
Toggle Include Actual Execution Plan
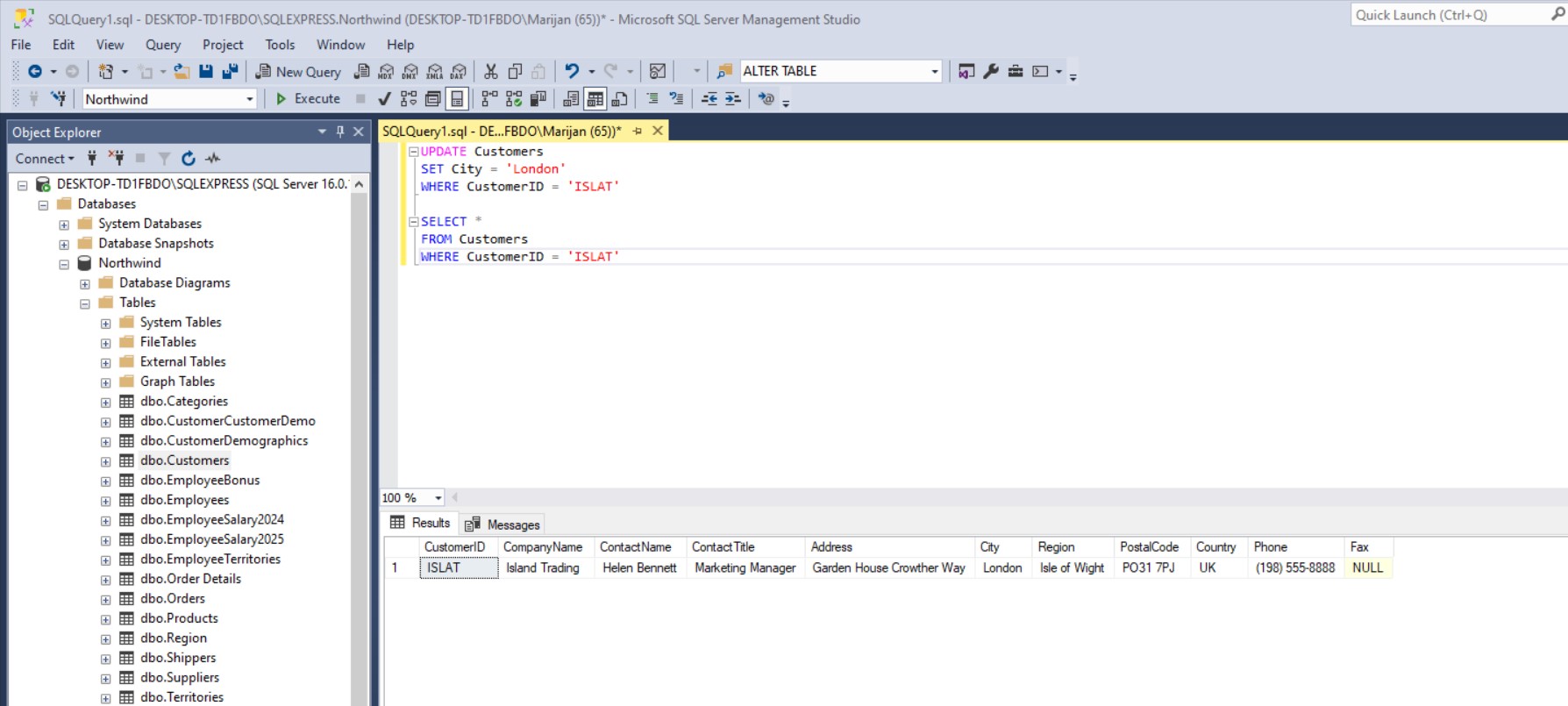tap(489, 99)
